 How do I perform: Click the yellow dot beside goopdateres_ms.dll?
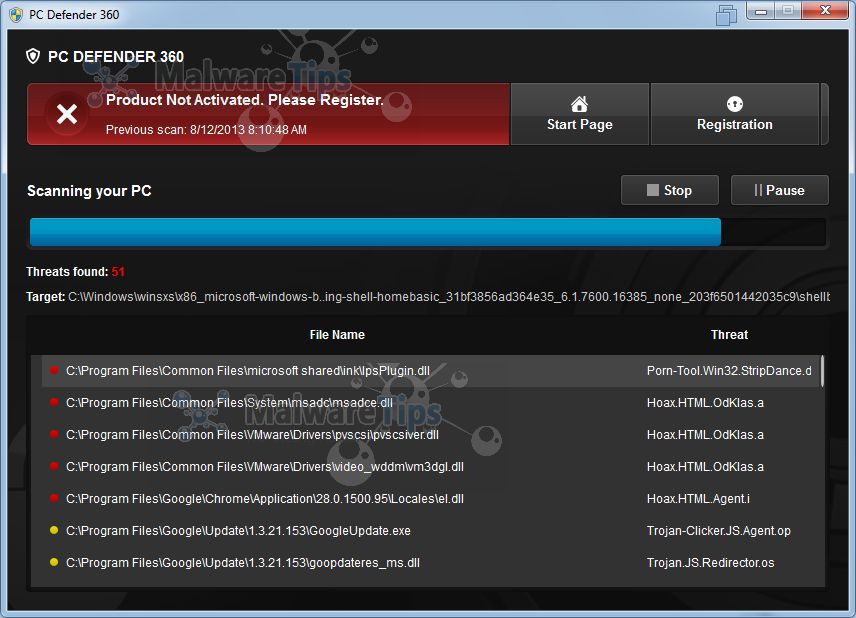[x=54, y=562]
